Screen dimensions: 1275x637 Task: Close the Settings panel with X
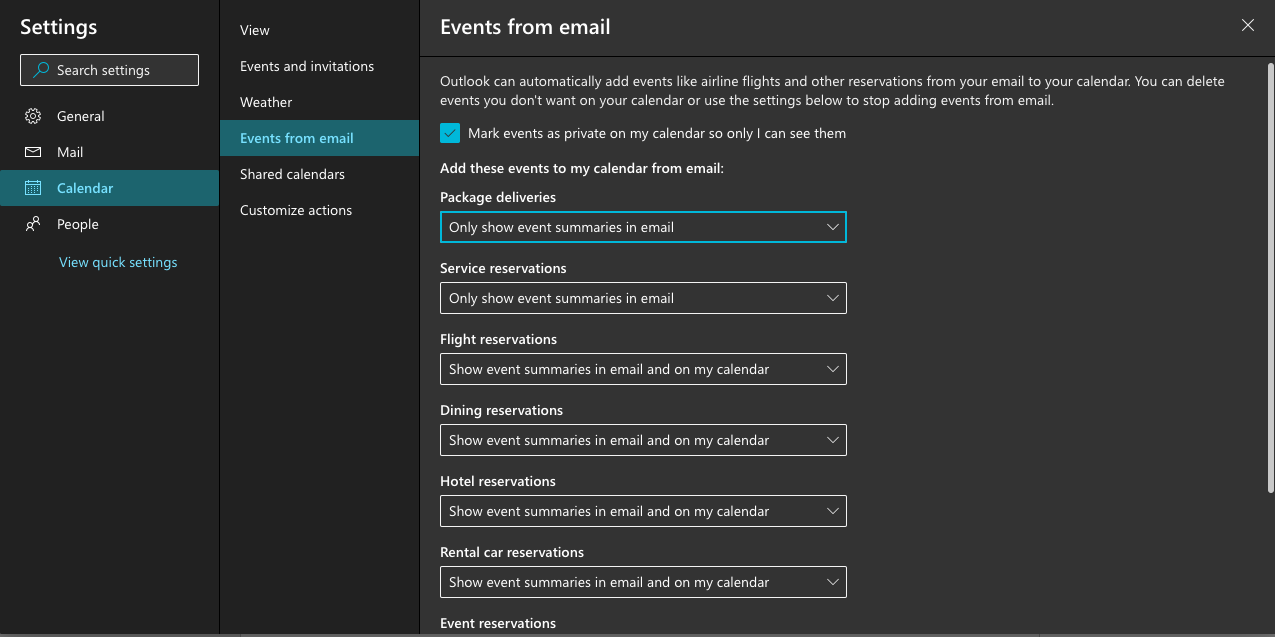point(1247,26)
